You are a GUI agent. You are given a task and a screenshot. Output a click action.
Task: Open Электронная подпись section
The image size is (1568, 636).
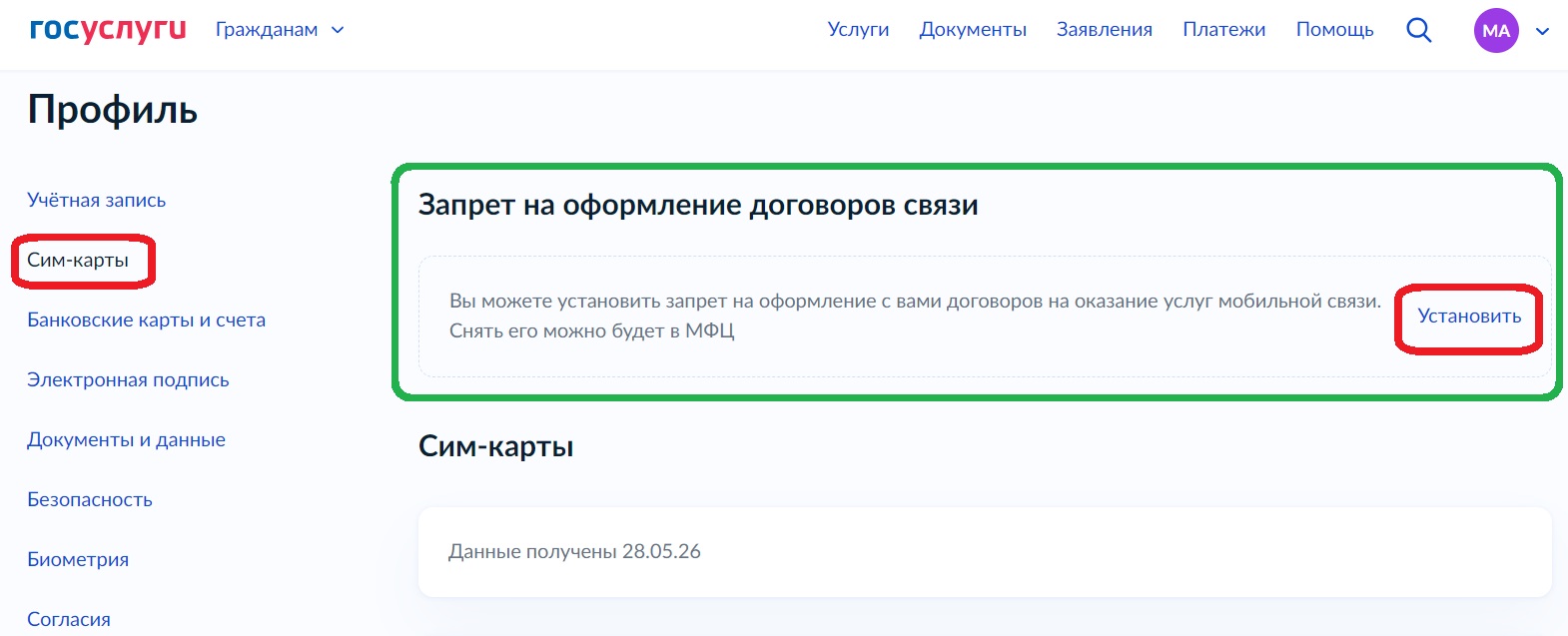128,379
